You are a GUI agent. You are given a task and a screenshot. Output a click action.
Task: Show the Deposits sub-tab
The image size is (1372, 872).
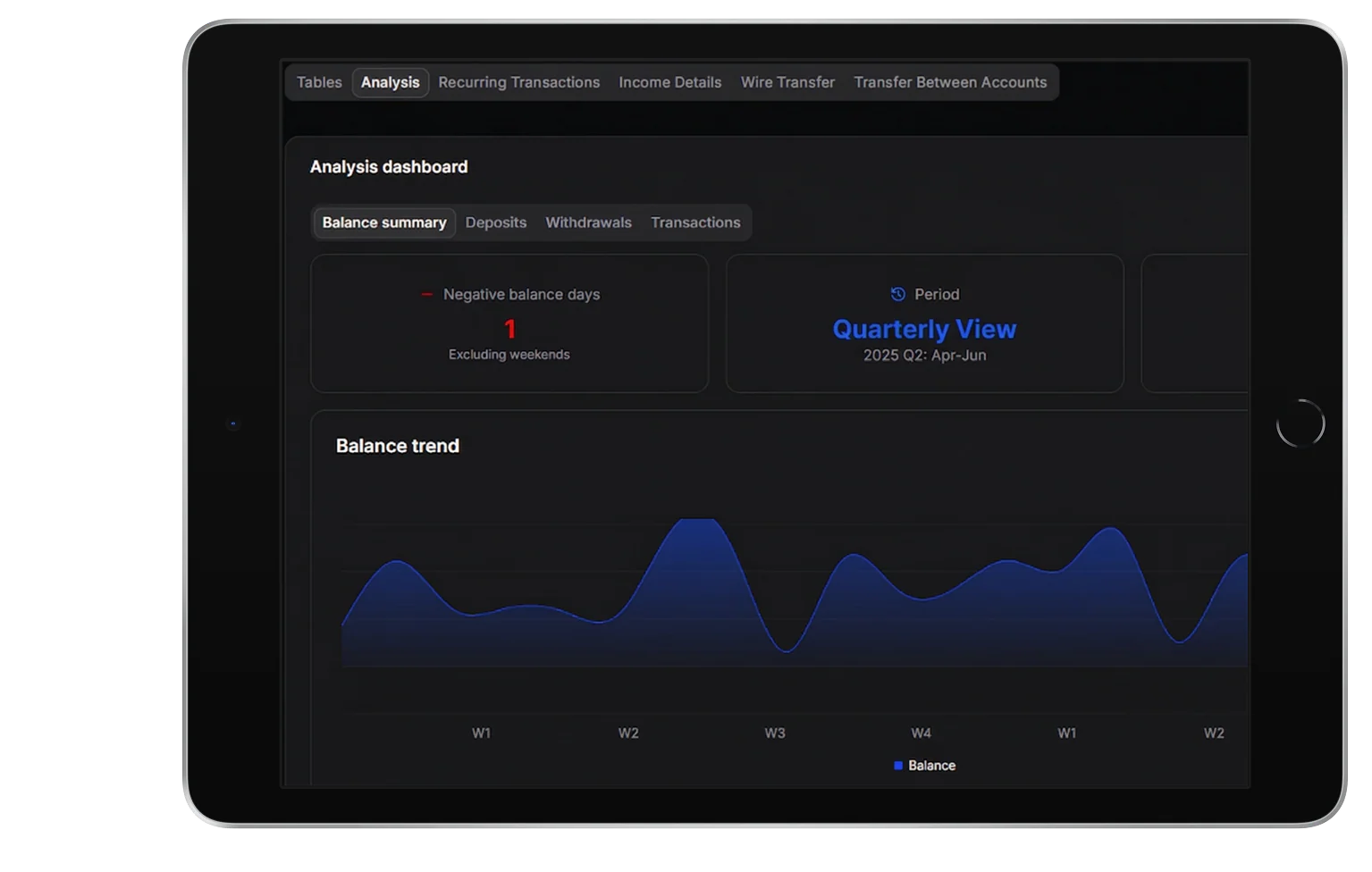[x=496, y=222]
